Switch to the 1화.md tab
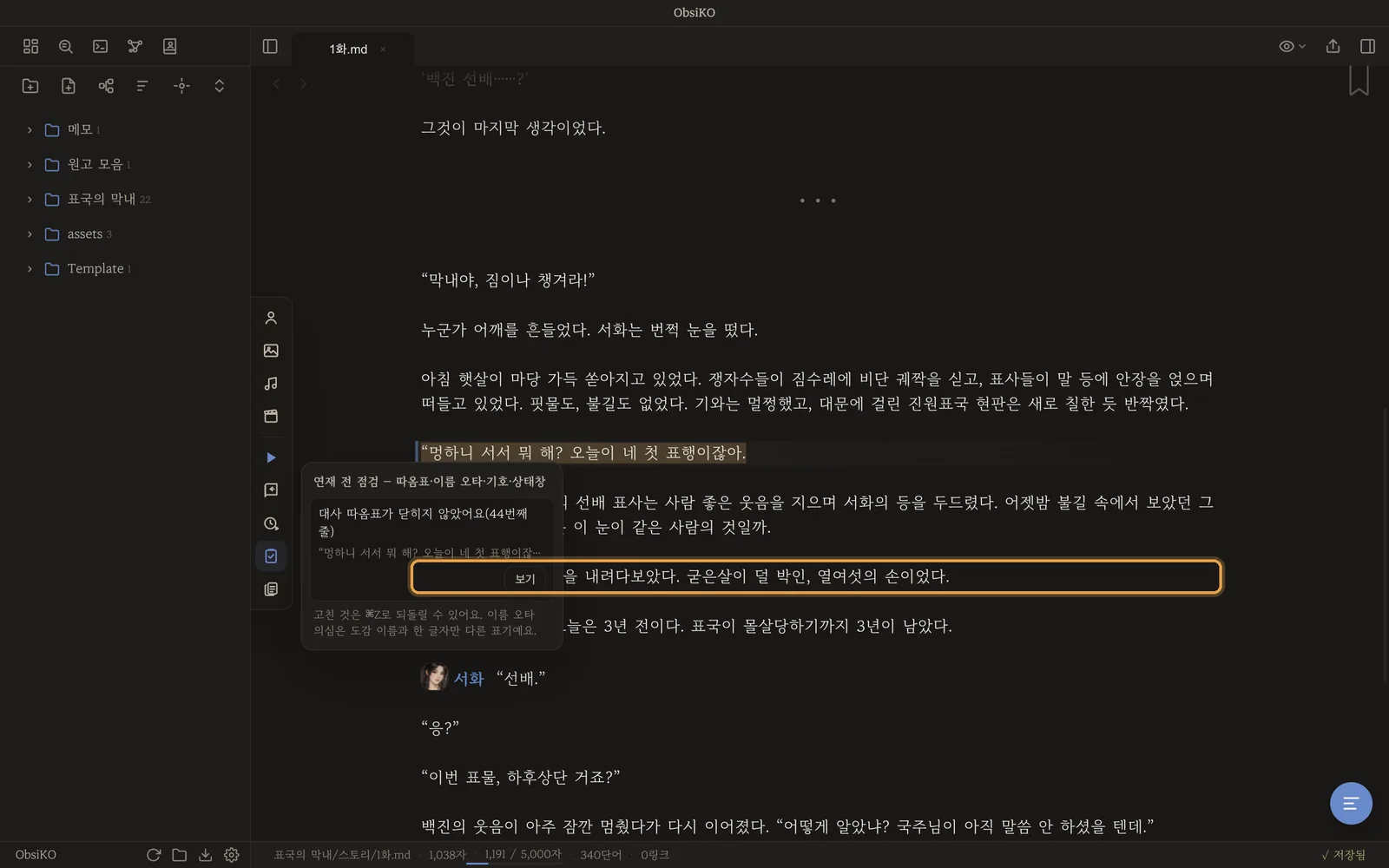Viewport: 1389px width, 868px height. [x=348, y=49]
